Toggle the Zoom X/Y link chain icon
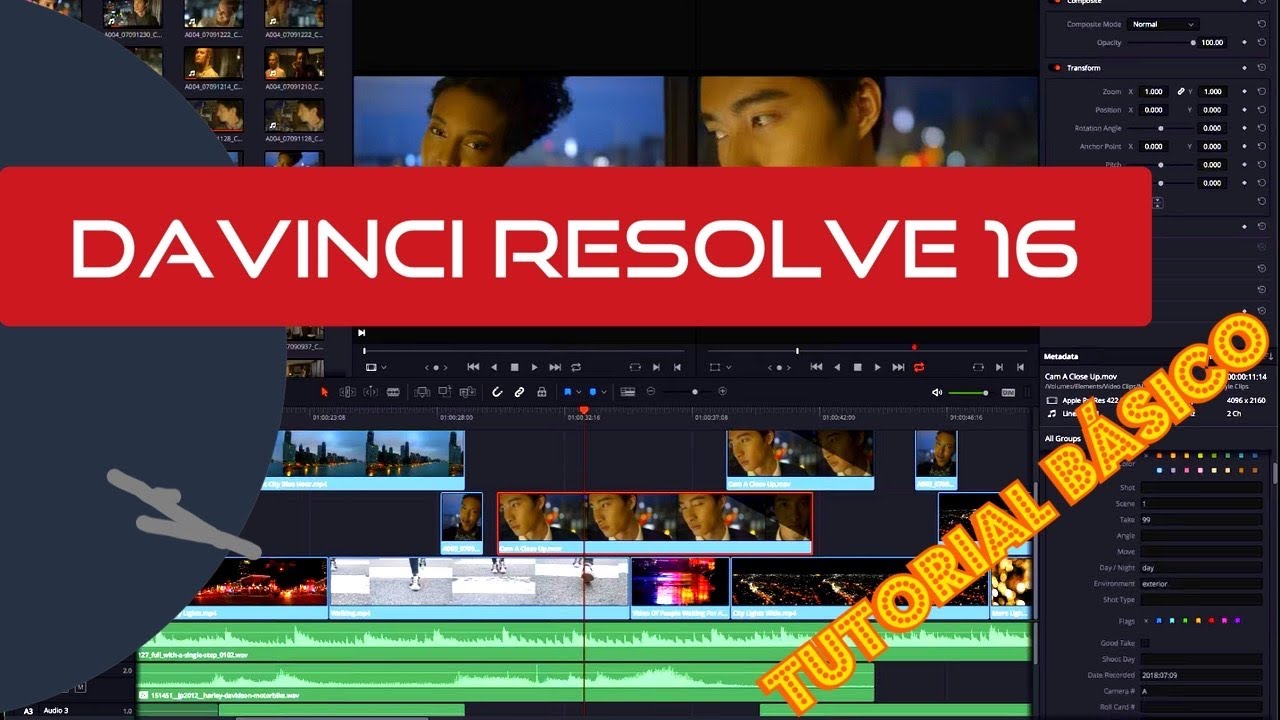Screen dimensions: 1280x720 (1181, 91)
